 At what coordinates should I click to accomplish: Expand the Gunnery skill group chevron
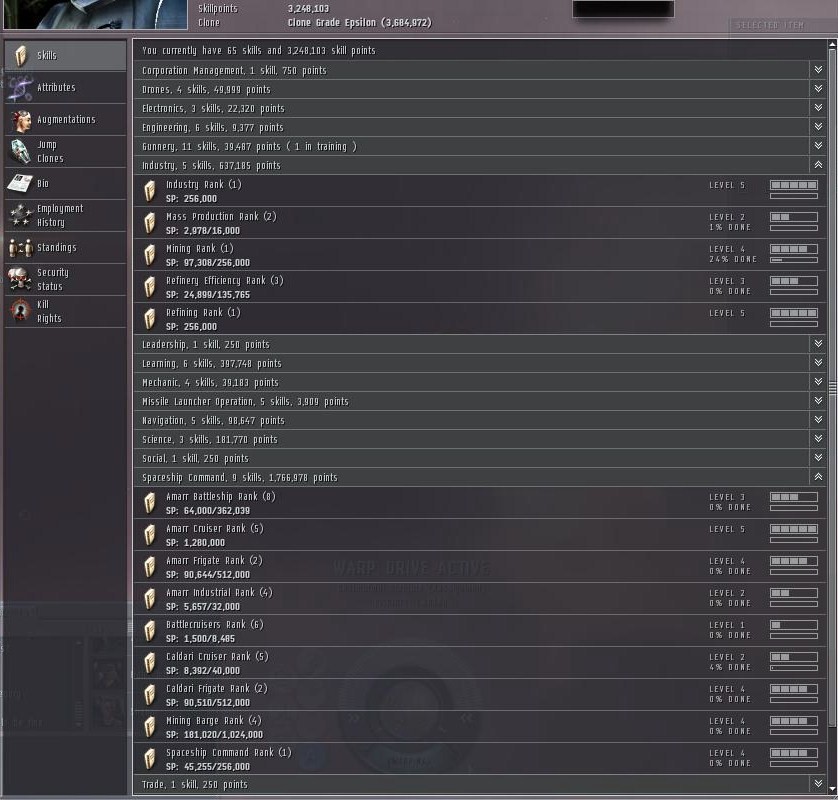pyautogui.click(x=818, y=146)
